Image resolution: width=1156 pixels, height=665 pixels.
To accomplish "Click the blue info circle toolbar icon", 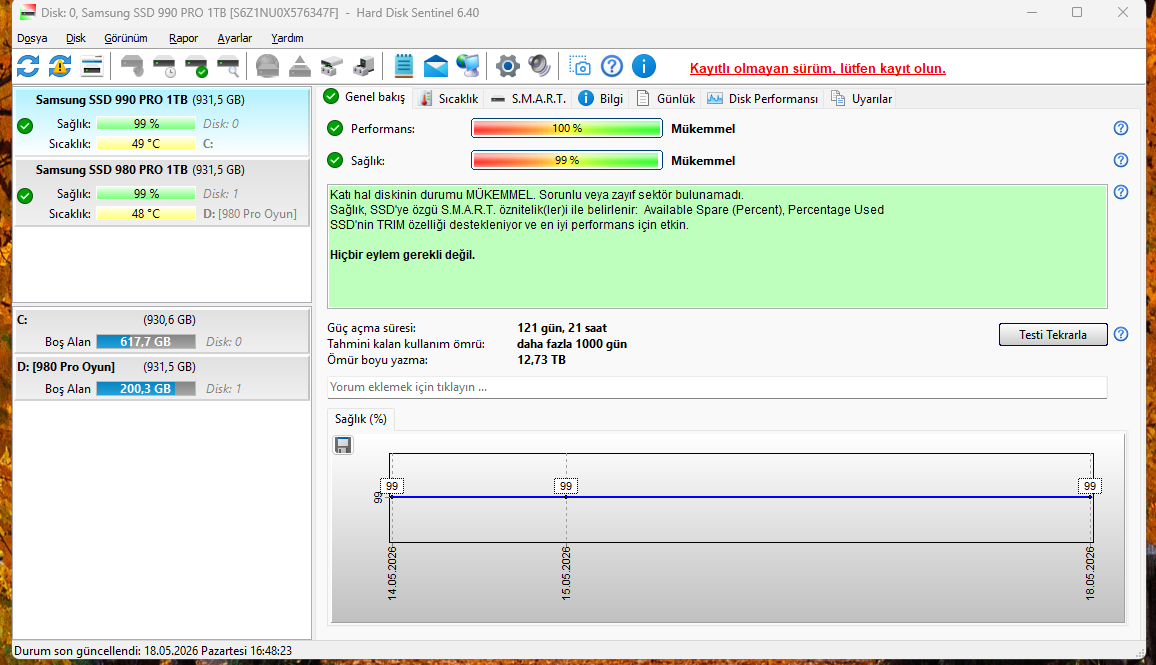I will pyautogui.click(x=644, y=66).
